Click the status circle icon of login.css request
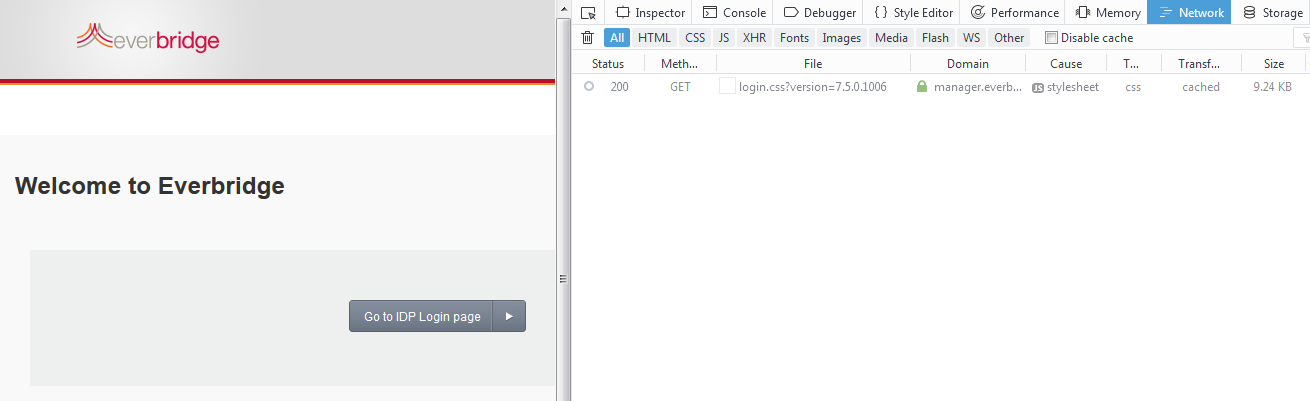This screenshot has width=1310, height=401. [x=589, y=87]
